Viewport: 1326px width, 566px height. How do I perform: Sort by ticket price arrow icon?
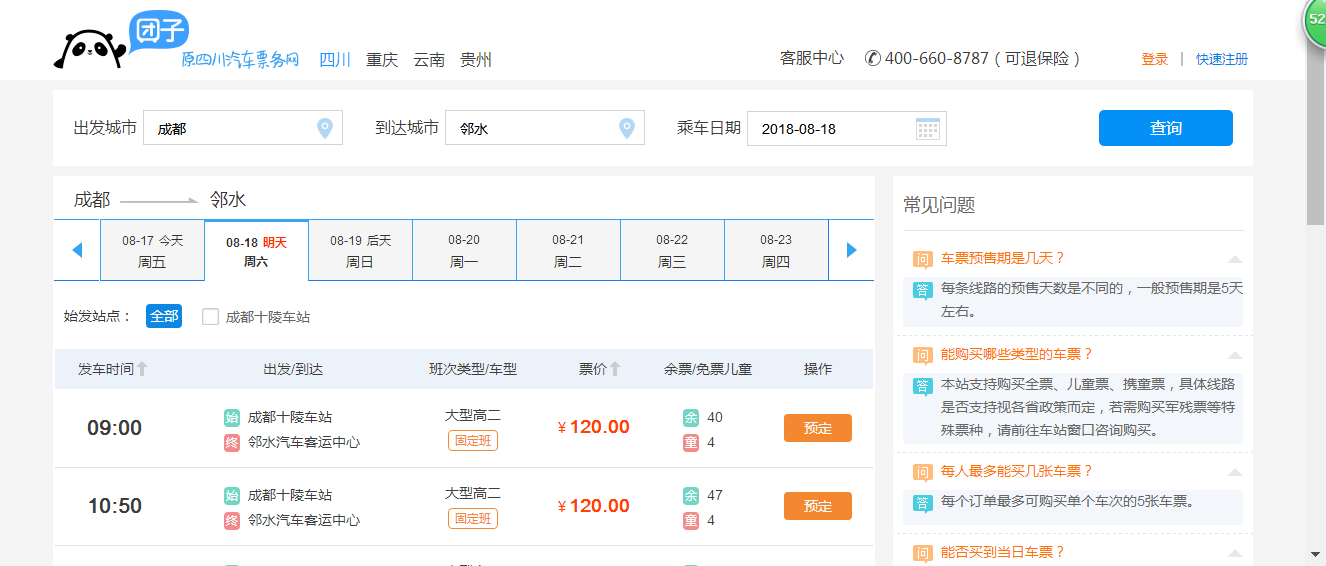tap(615, 369)
